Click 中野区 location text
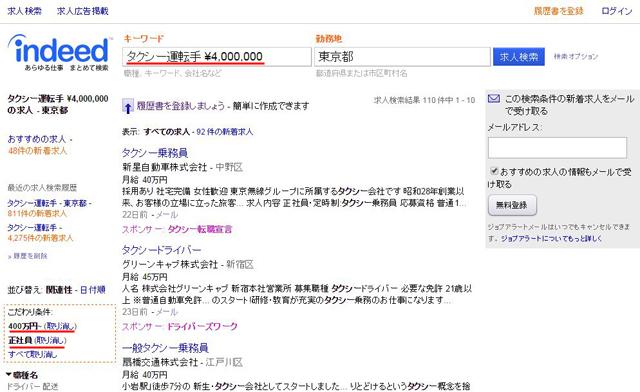This screenshot has width=640, height=392. [x=229, y=167]
